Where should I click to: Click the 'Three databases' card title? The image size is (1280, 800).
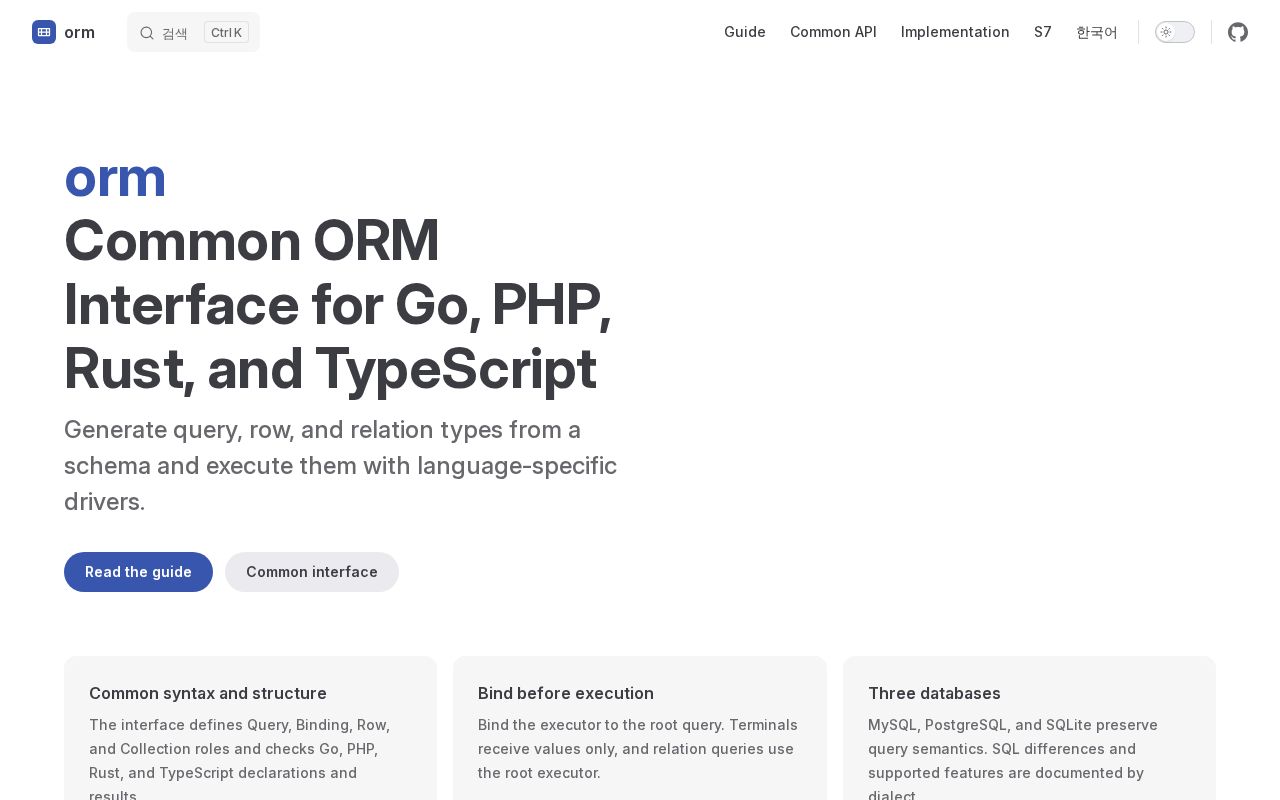pyautogui.click(x=934, y=693)
